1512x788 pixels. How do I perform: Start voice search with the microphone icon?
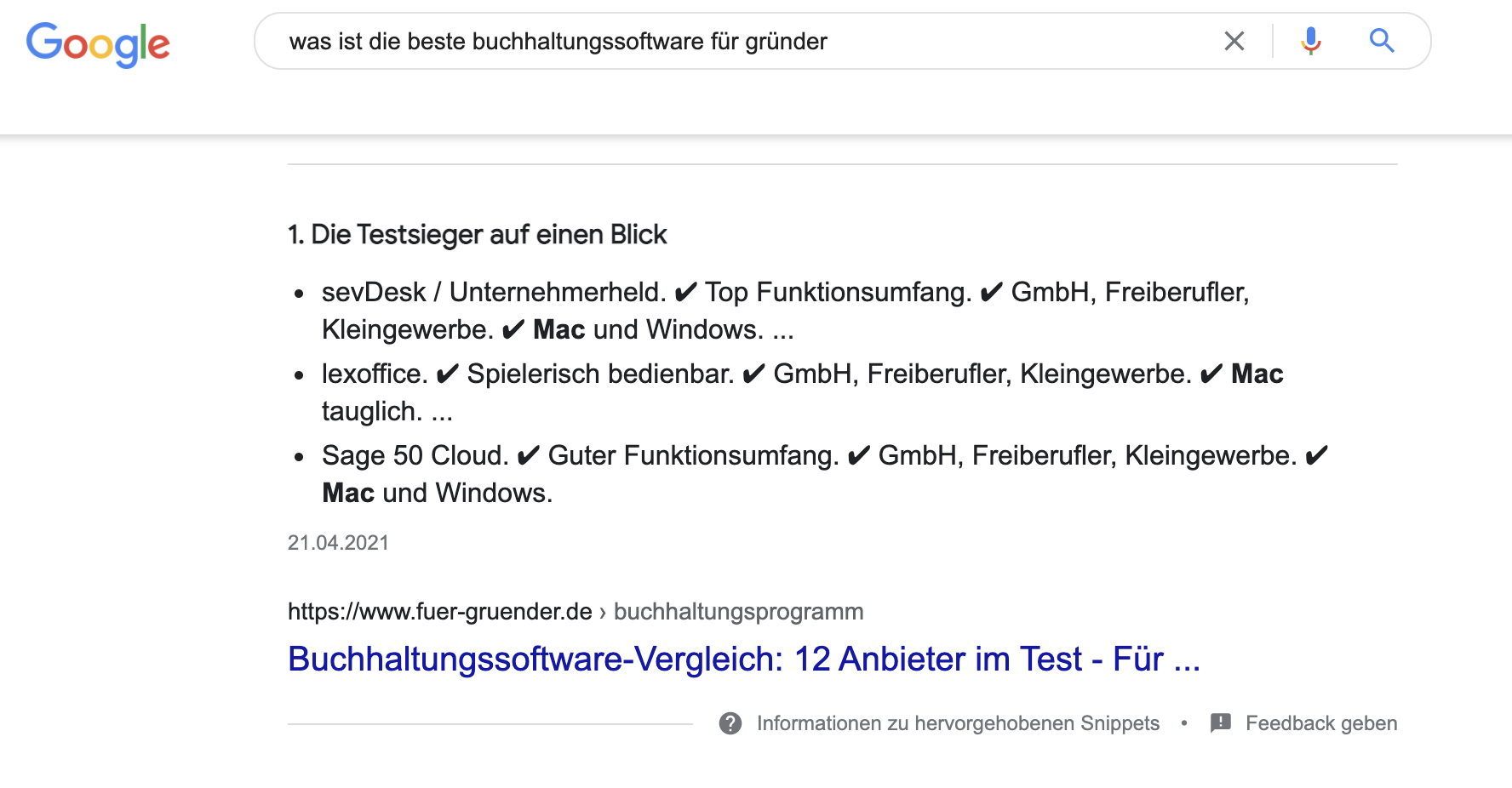[1311, 41]
